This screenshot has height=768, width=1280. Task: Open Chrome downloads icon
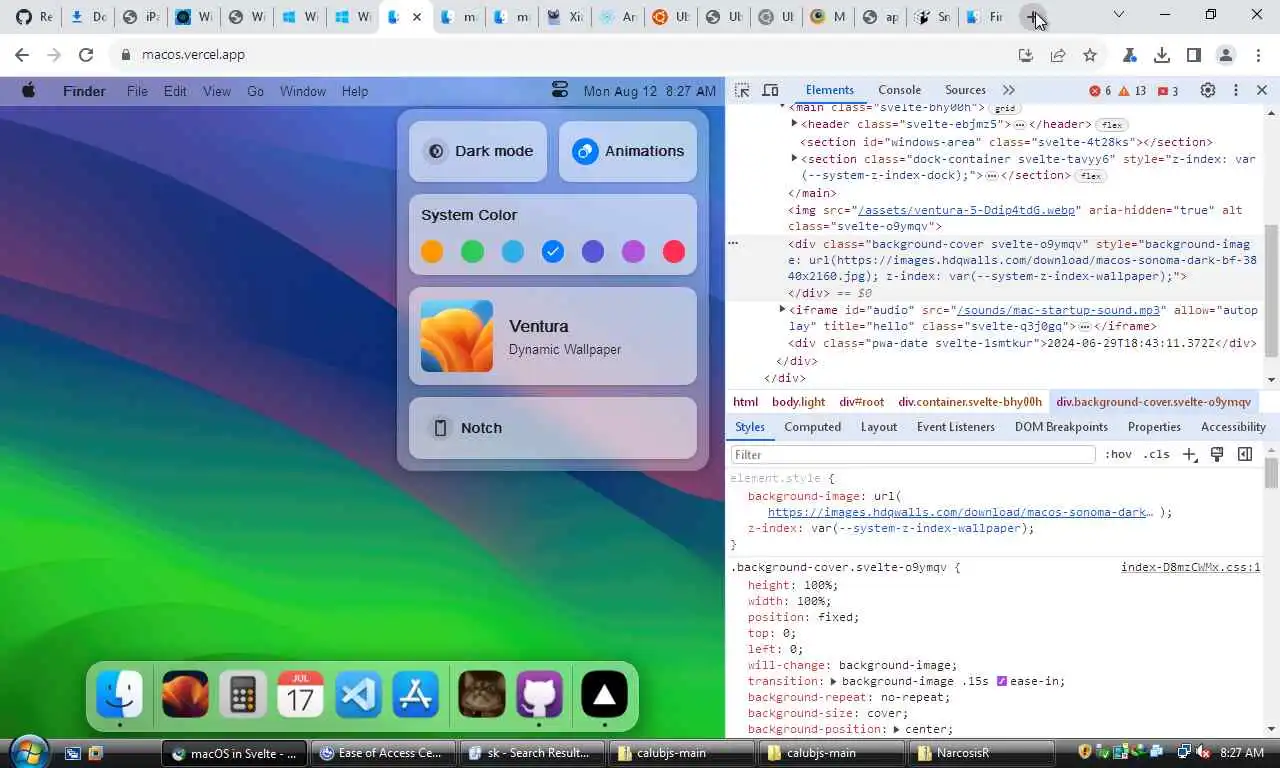(x=1162, y=55)
